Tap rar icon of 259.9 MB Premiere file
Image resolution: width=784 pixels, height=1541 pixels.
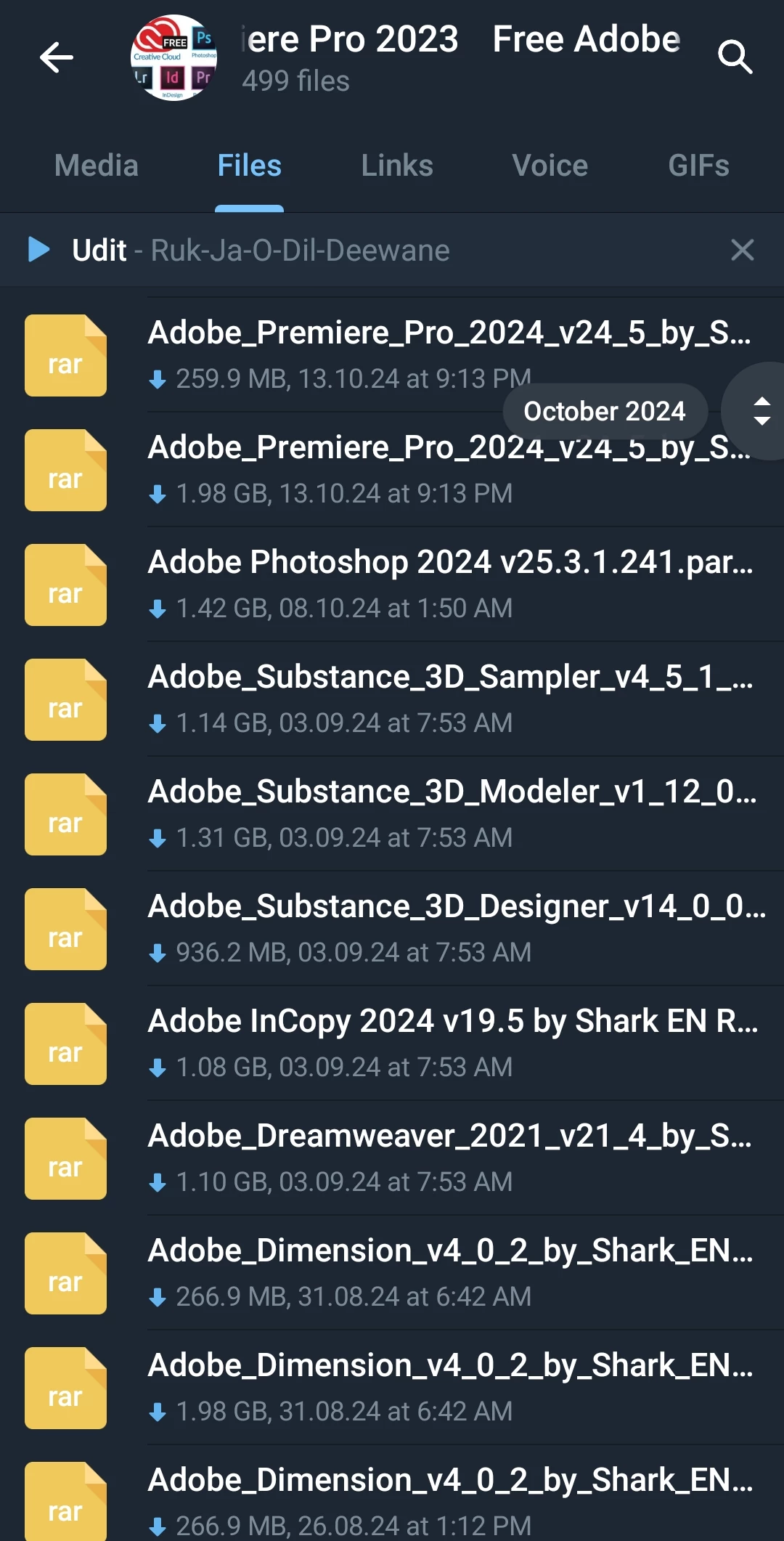click(65, 355)
